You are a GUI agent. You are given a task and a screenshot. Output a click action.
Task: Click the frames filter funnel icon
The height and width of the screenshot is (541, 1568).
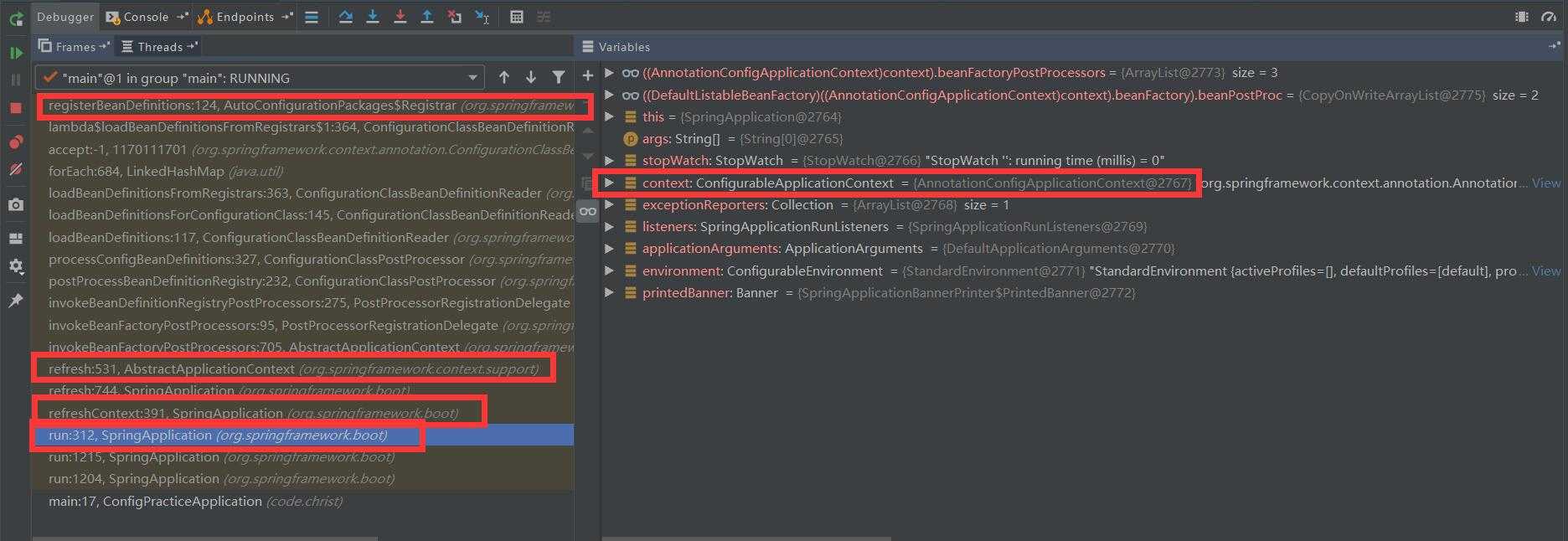[559, 78]
